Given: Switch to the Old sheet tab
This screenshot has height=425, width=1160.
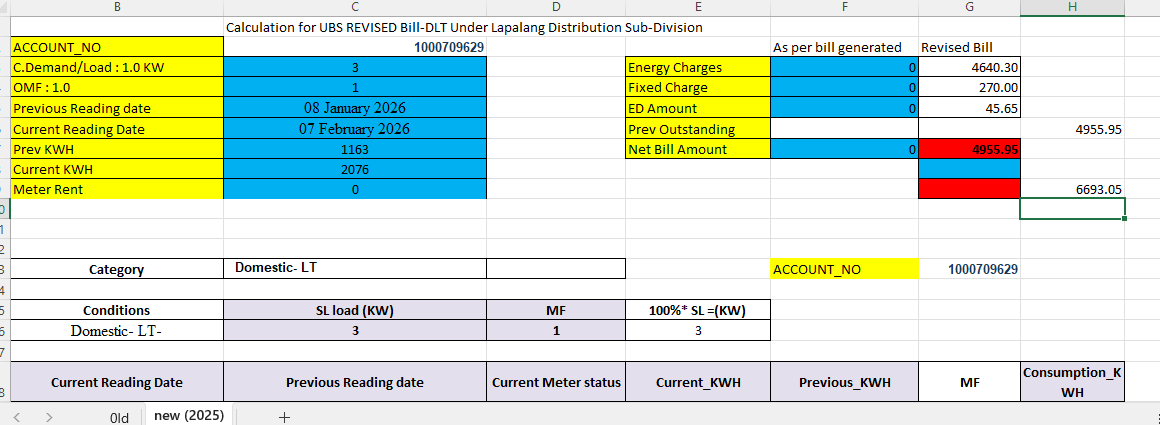Looking at the screenshot, I should click(x=119, y=417).
